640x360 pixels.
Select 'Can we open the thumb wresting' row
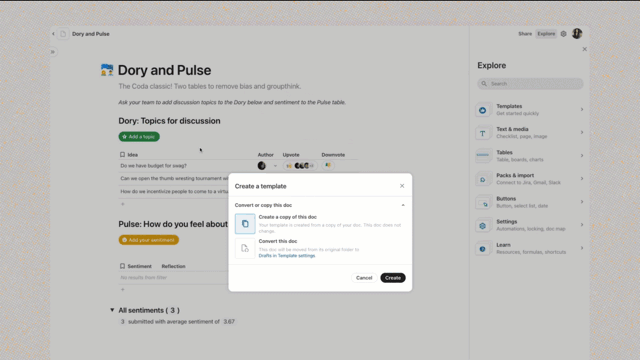tap(174, 178)
